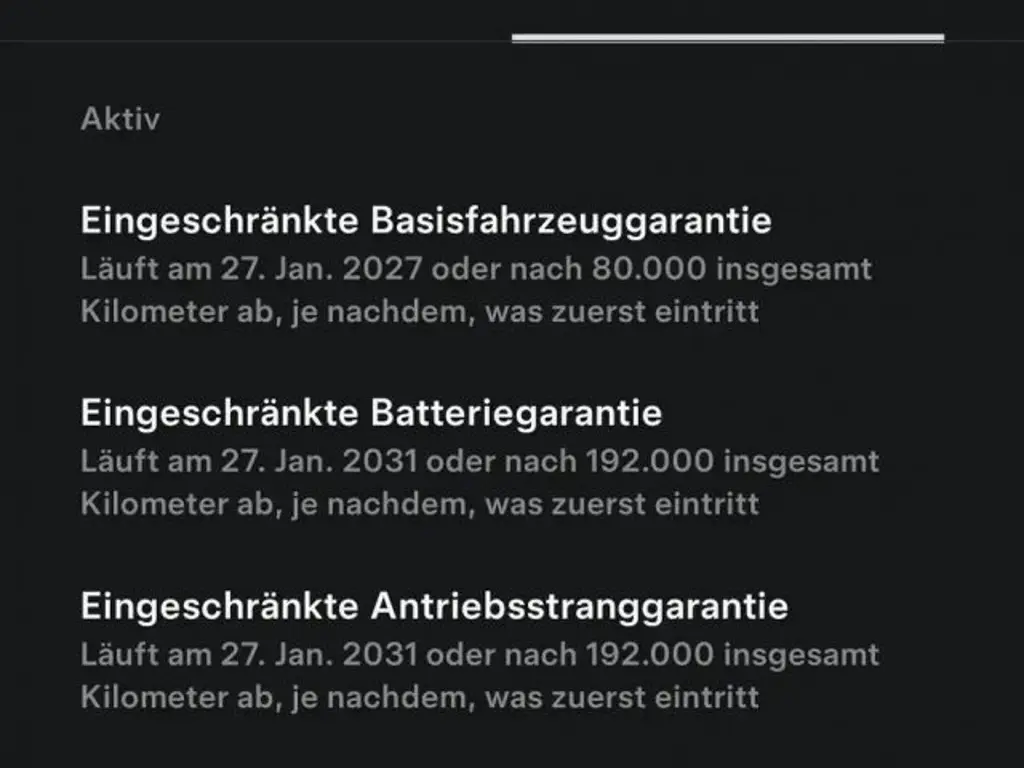Click the "Aktiv" section label
The height and width of the screenshot is (768, 1024).
[120, 119]
